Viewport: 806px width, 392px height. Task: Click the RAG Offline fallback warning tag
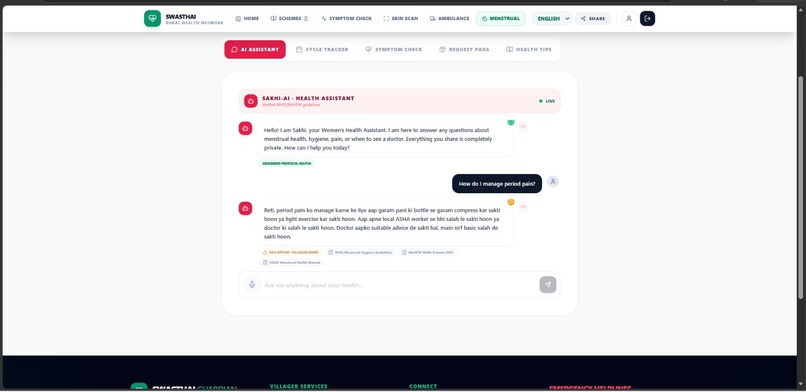(x=290, y=252)
